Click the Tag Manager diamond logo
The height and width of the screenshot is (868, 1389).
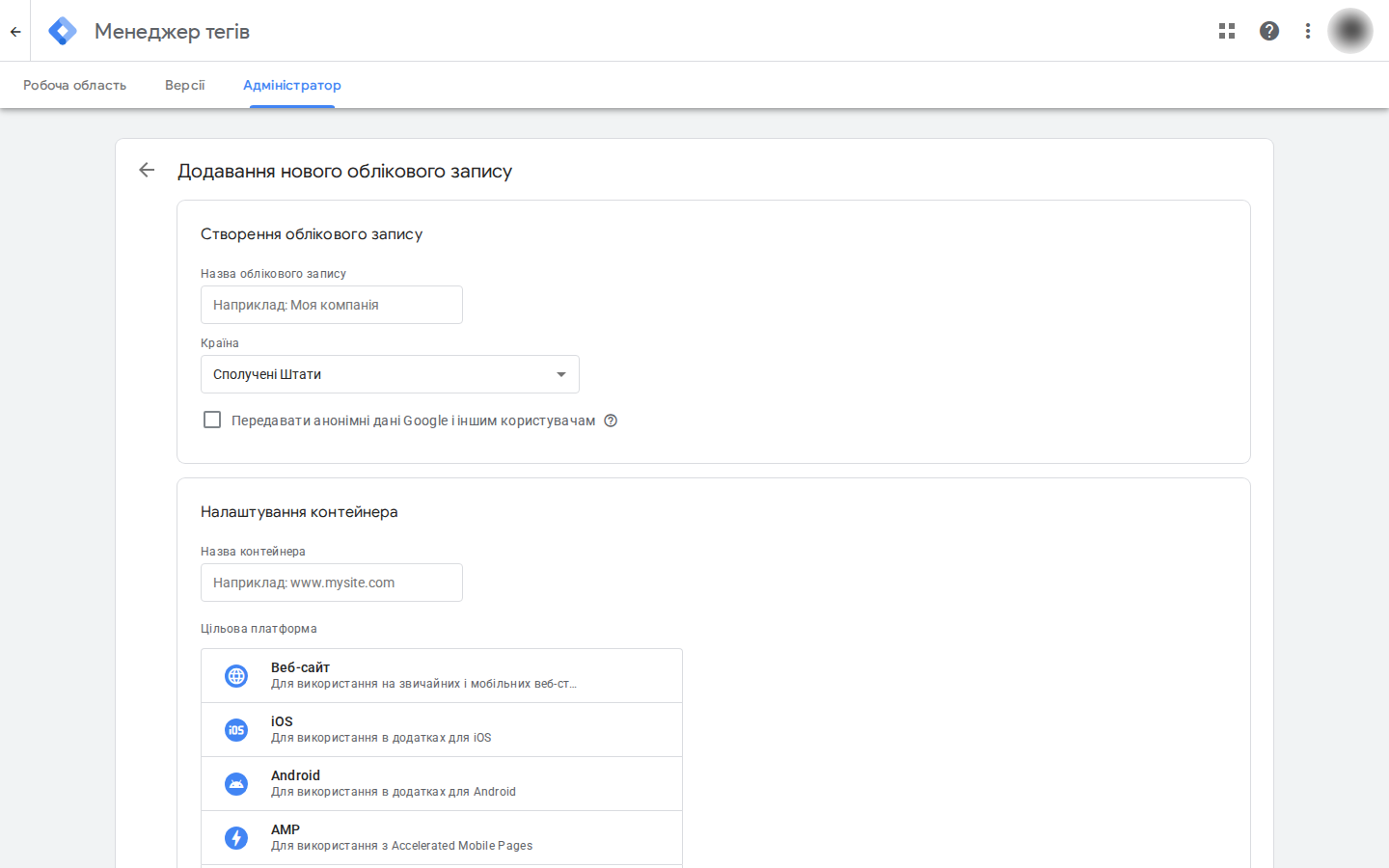click(63, 31)
